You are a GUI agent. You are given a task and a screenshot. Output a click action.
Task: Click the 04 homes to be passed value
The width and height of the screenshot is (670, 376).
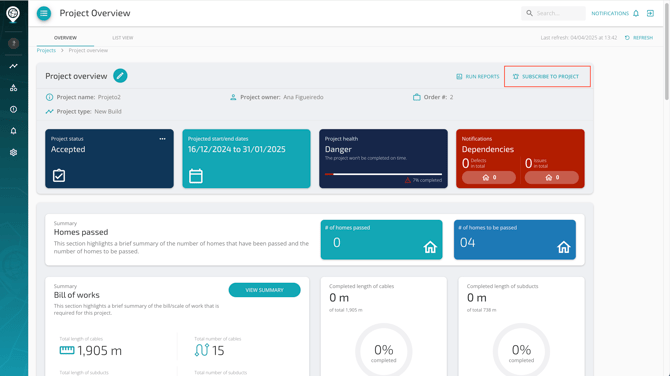point(467,243)
